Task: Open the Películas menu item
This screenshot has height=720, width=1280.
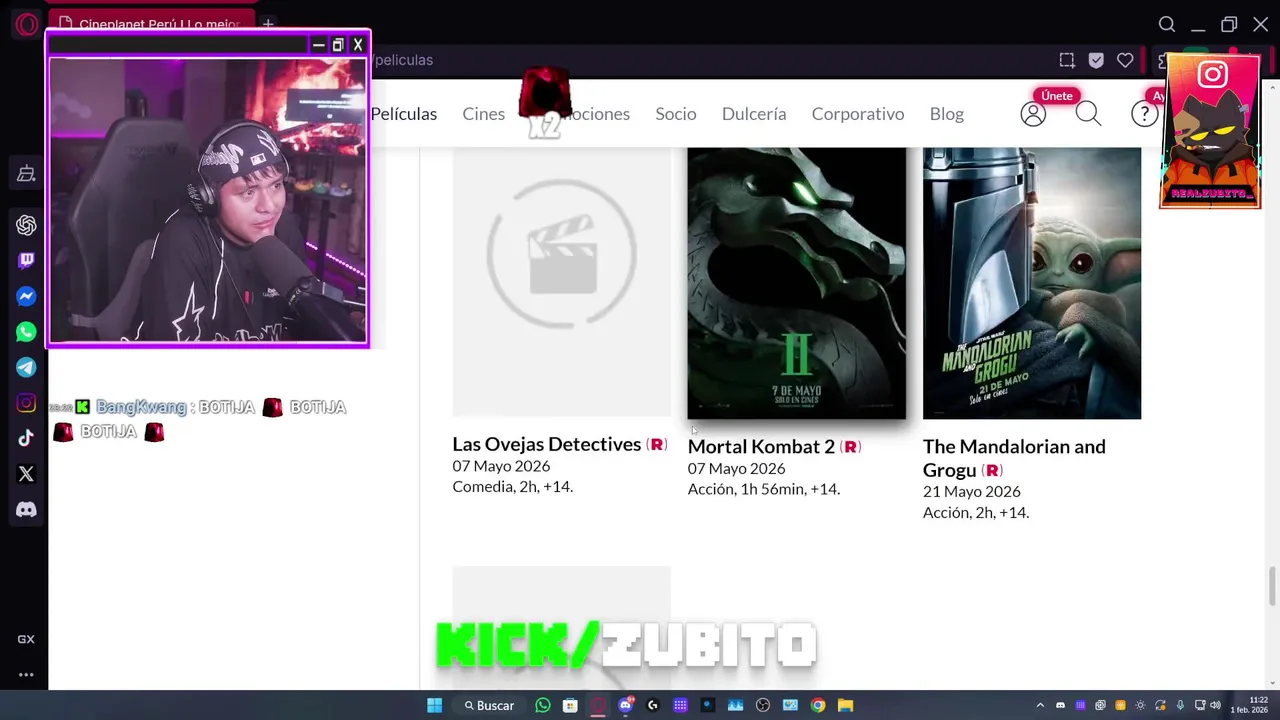Action: [x=404, y=114]
